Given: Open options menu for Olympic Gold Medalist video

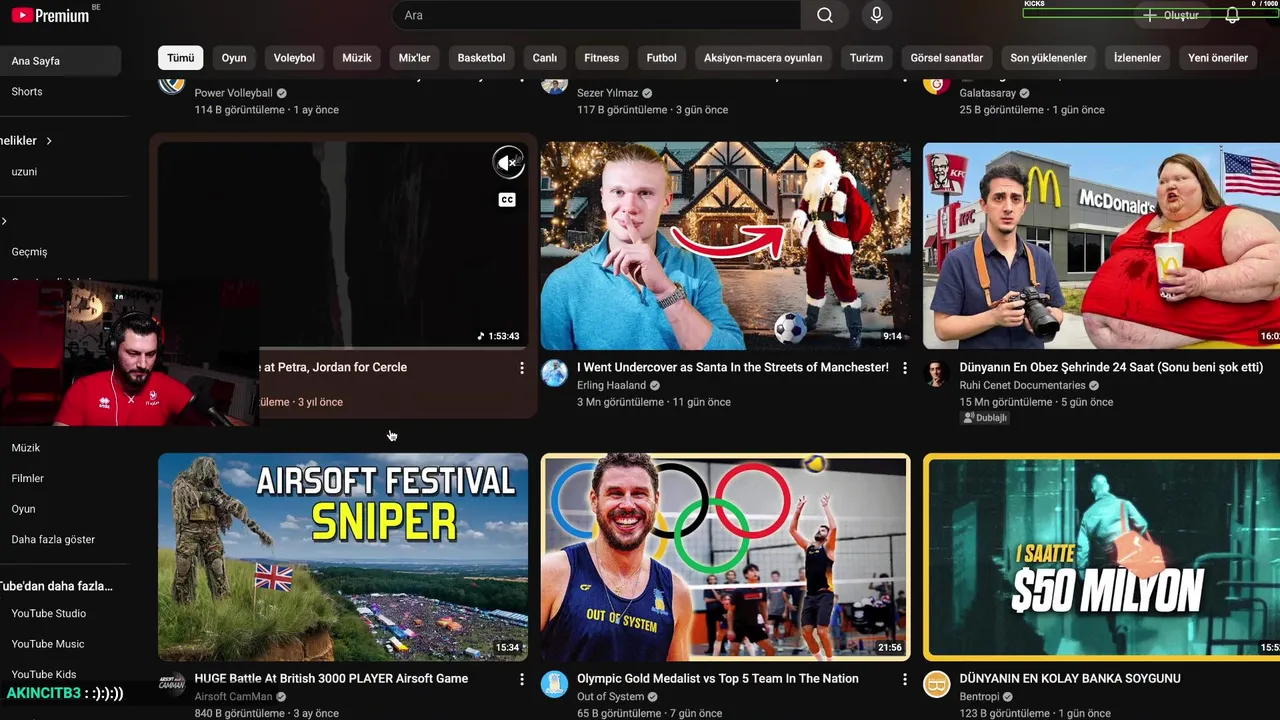Looking at the screenshot, I should 904,679.
